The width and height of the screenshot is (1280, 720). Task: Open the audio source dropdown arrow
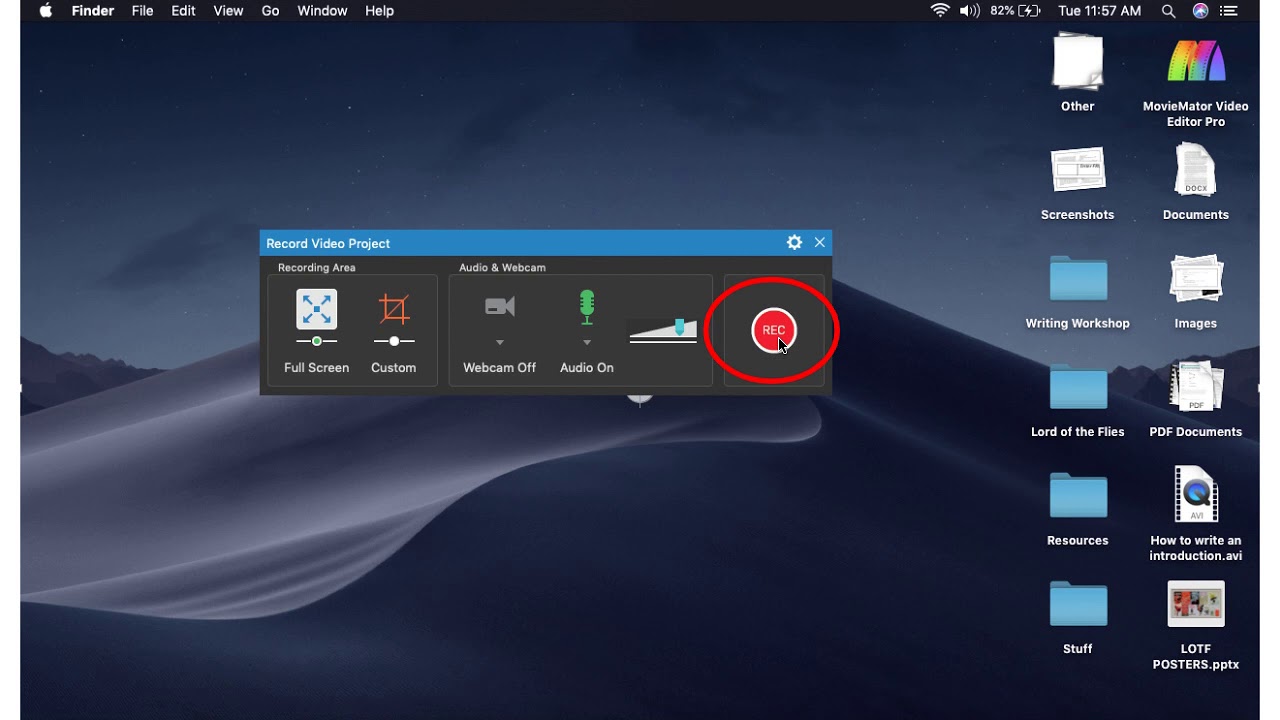tap(587, 343)
